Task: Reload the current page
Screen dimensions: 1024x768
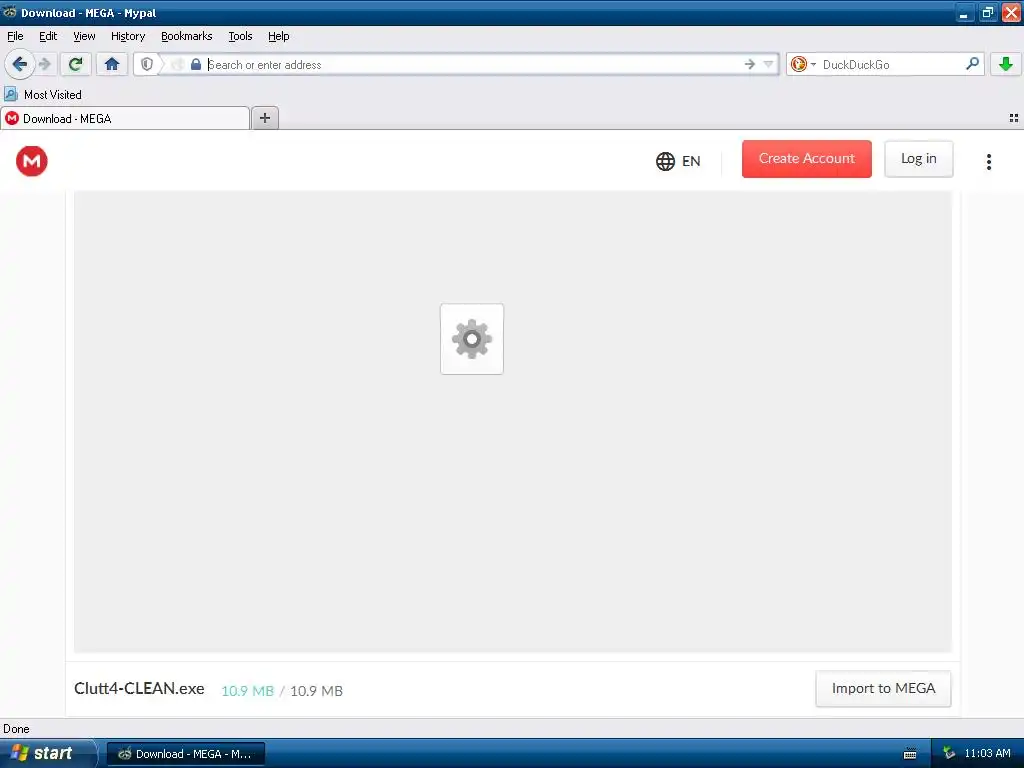Action: coord(76,64)
